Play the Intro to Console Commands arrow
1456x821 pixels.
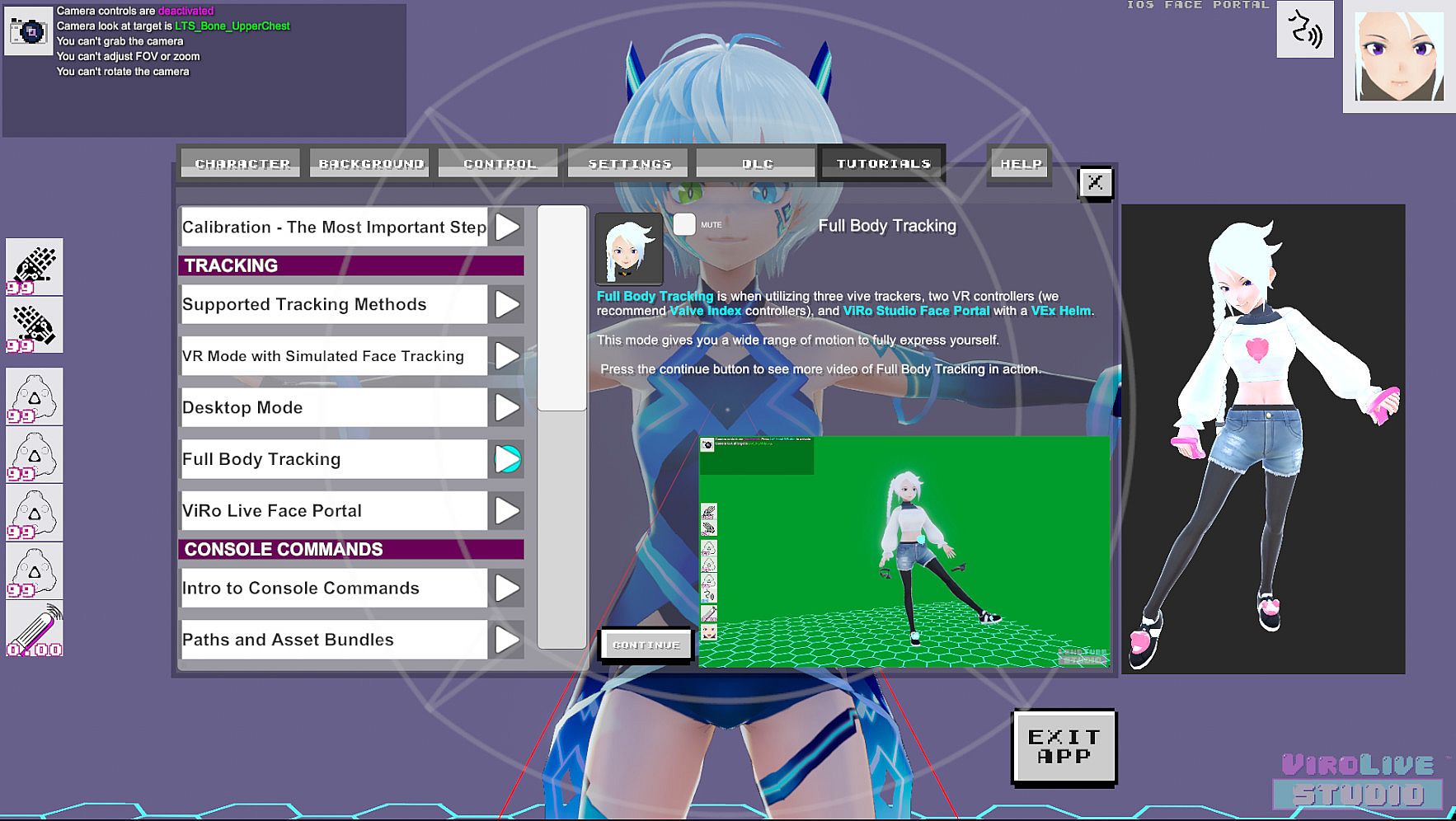[507, 589]
